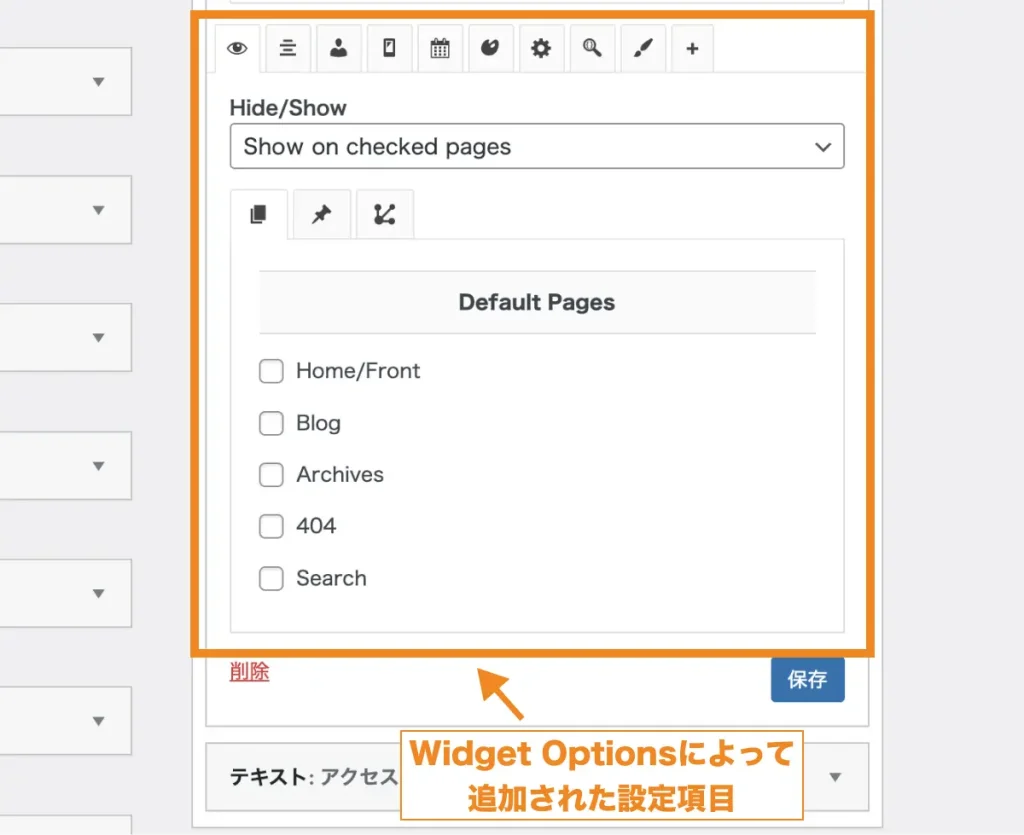Open the paintbrush styling tab
Viewport: 1024px width, 835px height.
(642, 49)
